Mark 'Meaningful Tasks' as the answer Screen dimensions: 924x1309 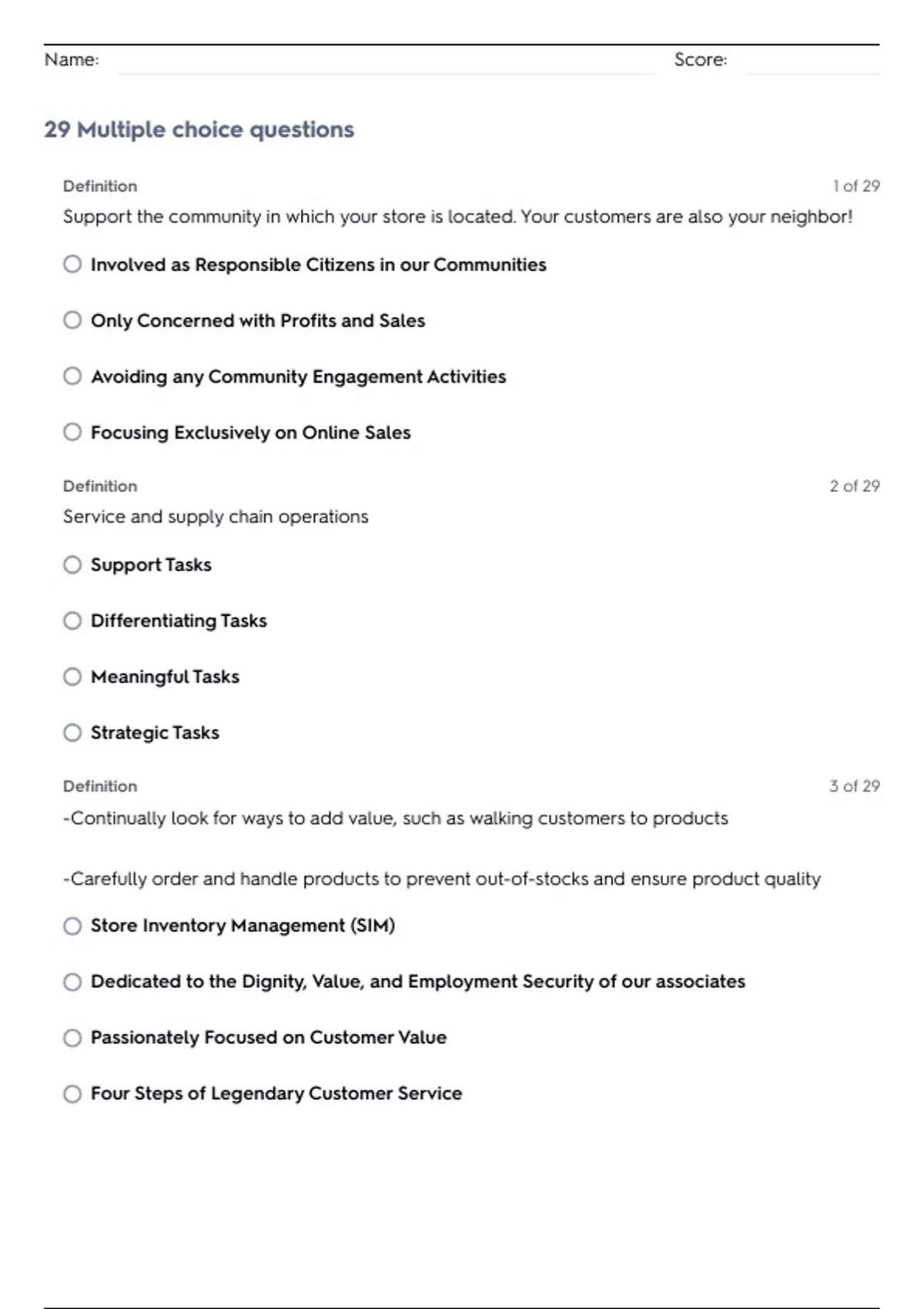72,677
